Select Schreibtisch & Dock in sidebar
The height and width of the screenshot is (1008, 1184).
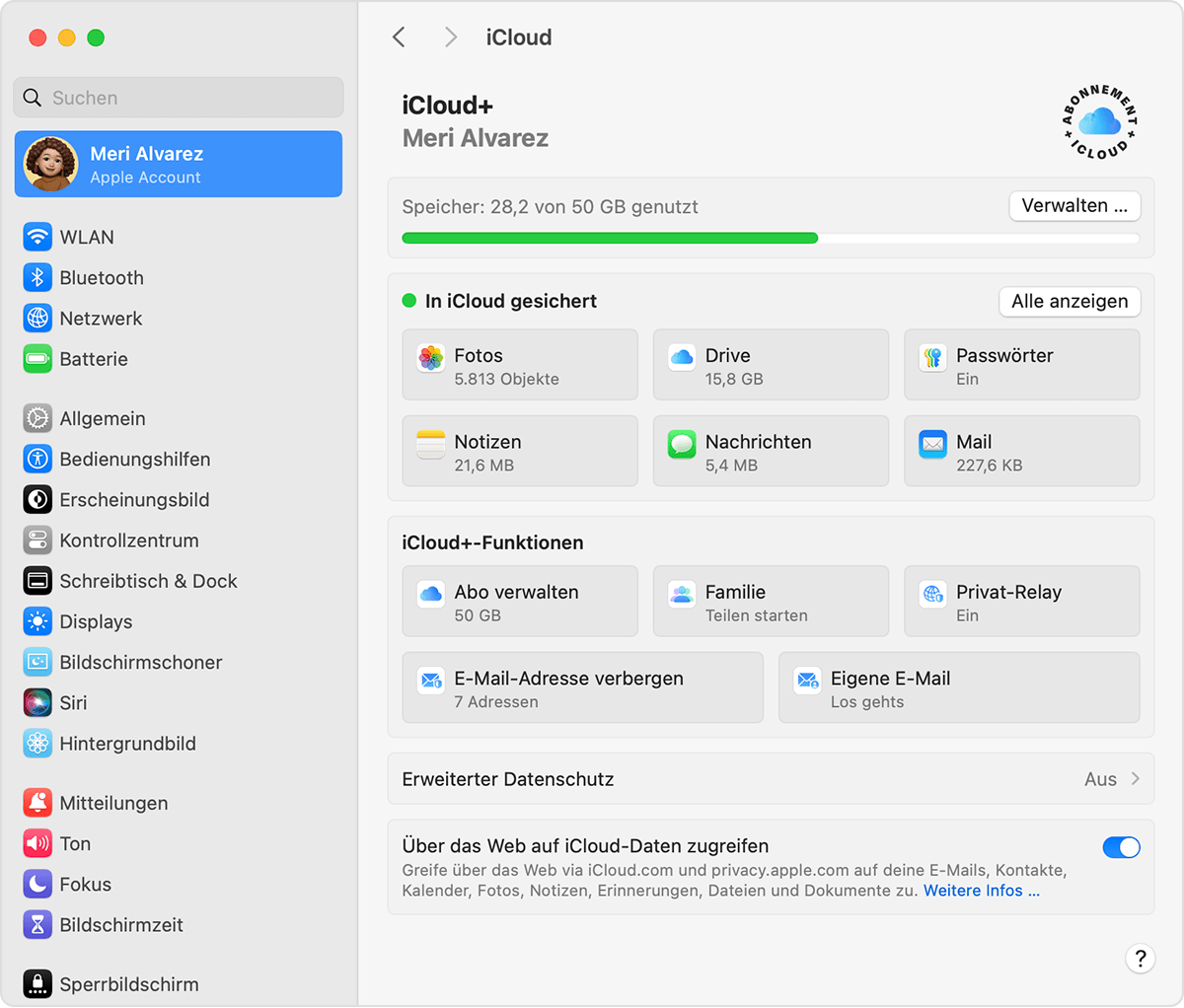click(148, 581)
